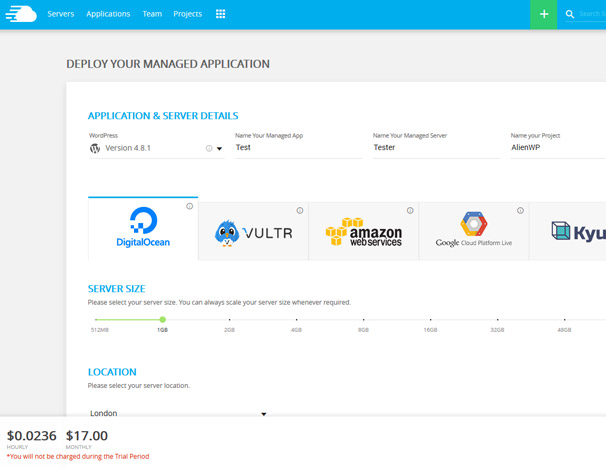This screenshot has width=606, height=469.
Task: Set server size to 2GB
Action: (230, 330)
